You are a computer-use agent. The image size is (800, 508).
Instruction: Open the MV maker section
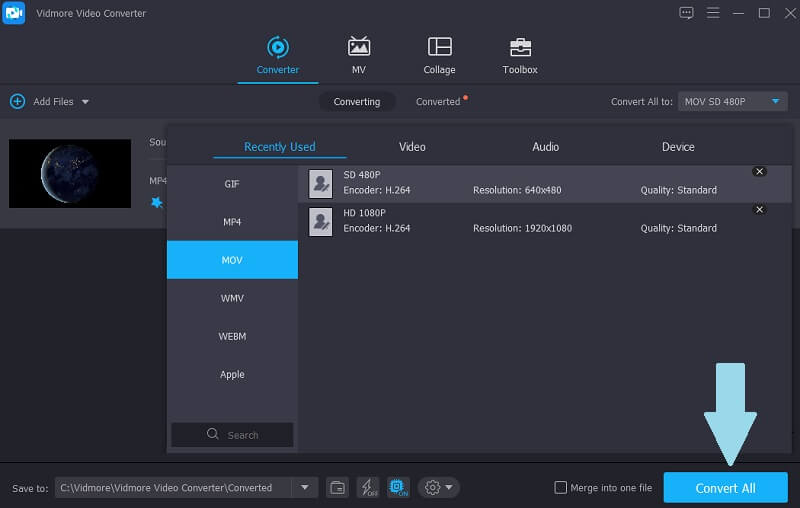[358, 55]
